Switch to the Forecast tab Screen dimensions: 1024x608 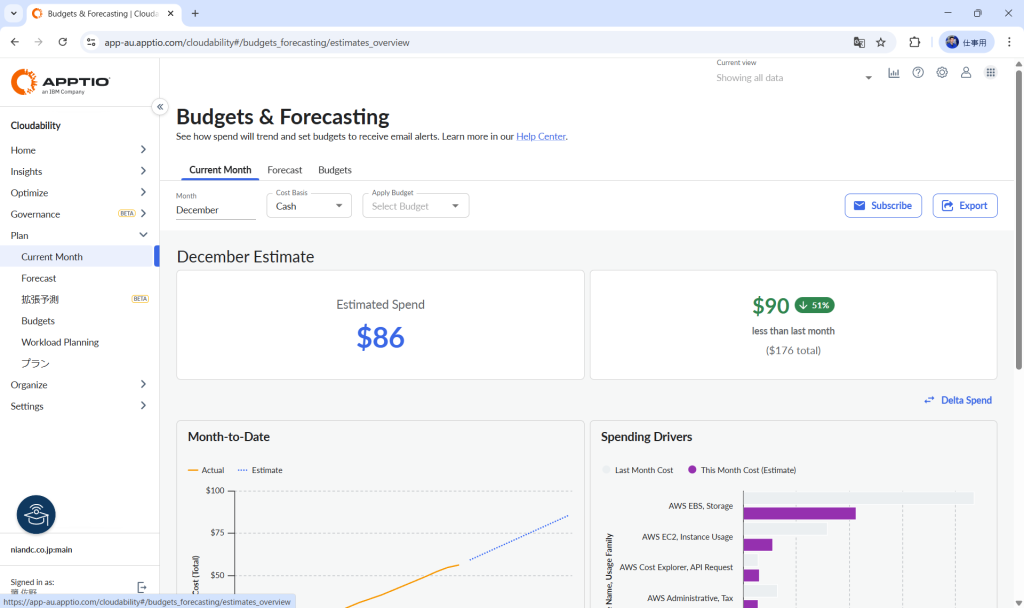tap(285, 170)
